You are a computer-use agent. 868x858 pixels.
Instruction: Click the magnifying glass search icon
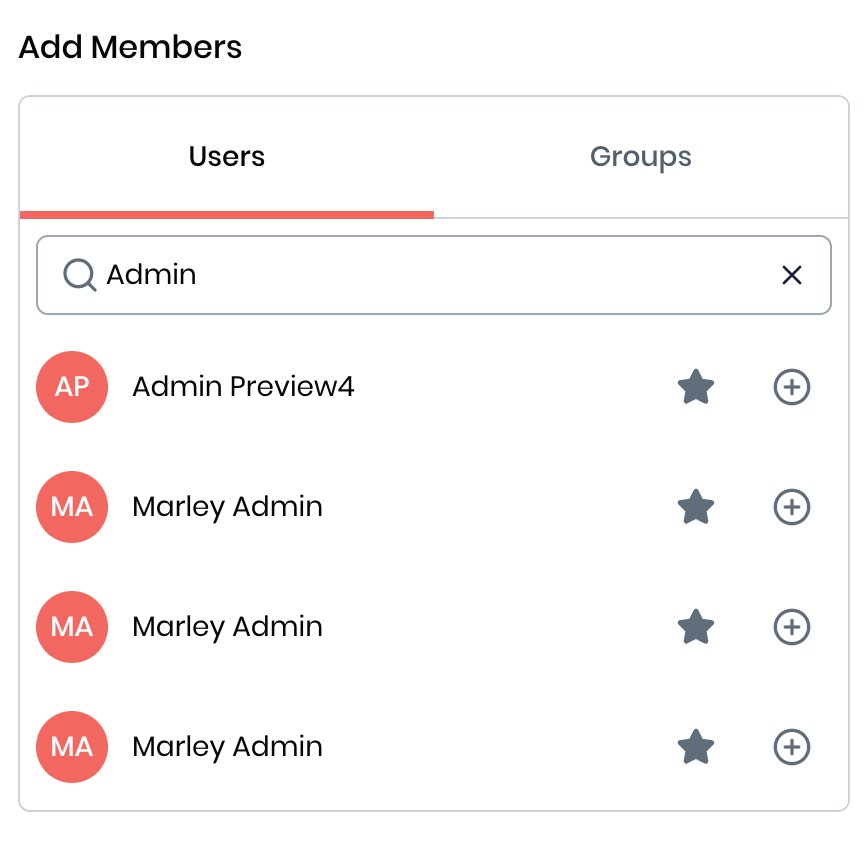click(x=79, y=275)
